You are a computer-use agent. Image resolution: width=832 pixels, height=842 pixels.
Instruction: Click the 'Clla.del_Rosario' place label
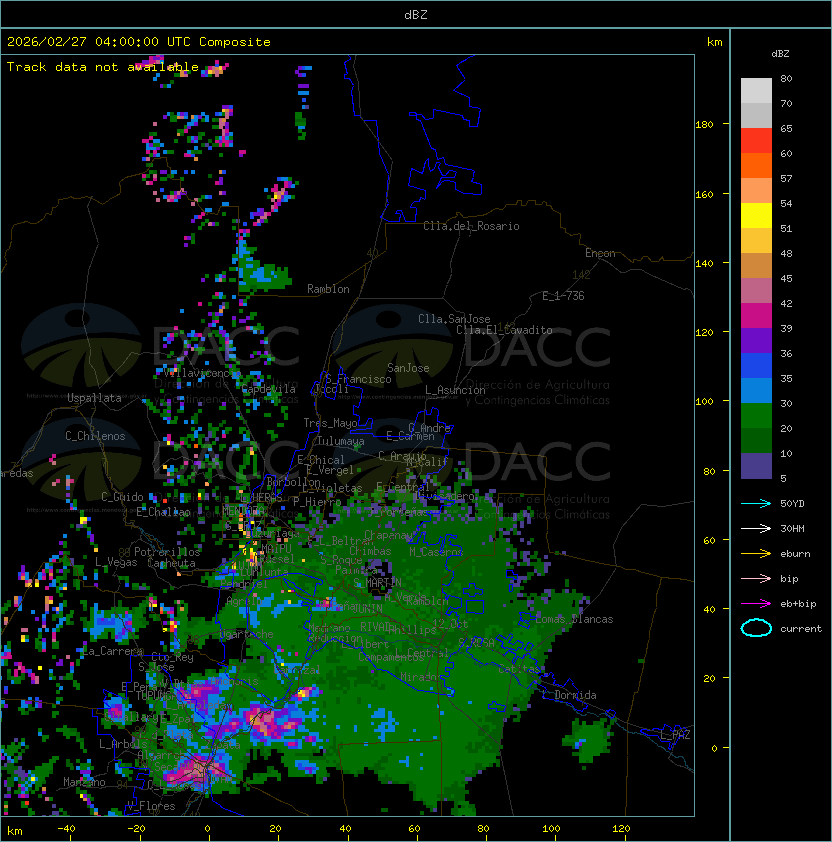coord(471,226)
